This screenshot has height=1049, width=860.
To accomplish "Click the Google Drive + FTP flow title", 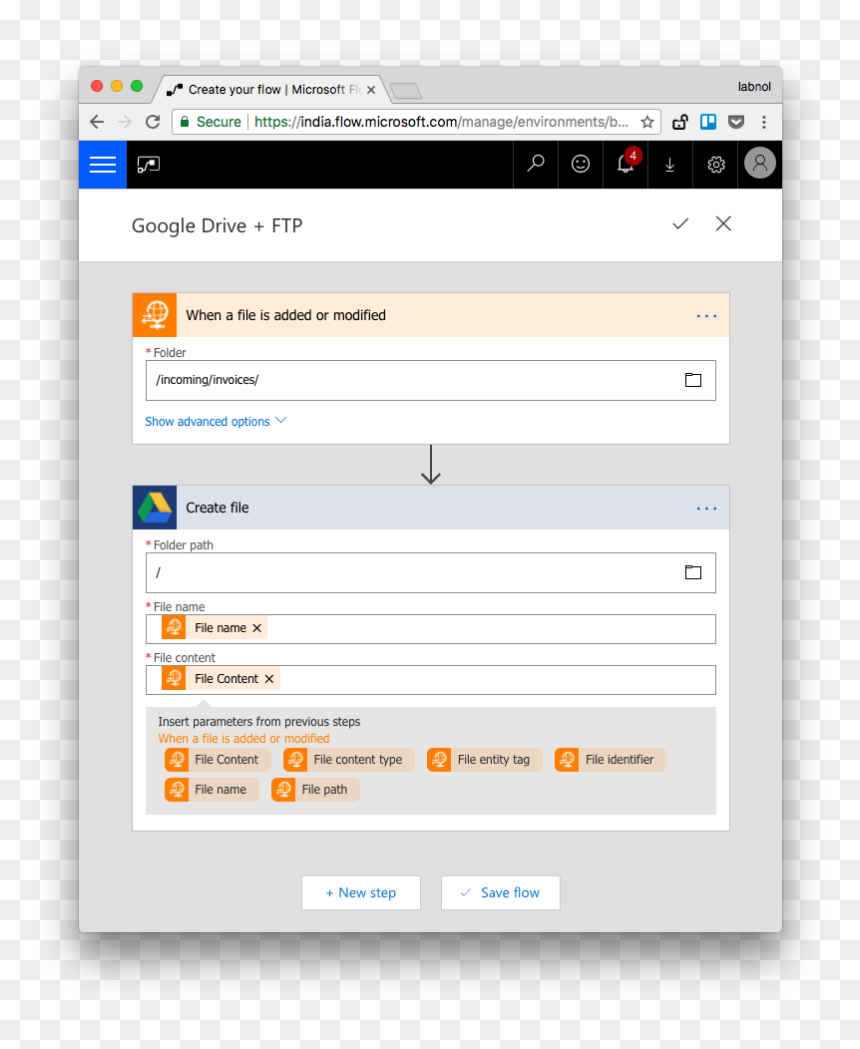I will pos(217,225).
